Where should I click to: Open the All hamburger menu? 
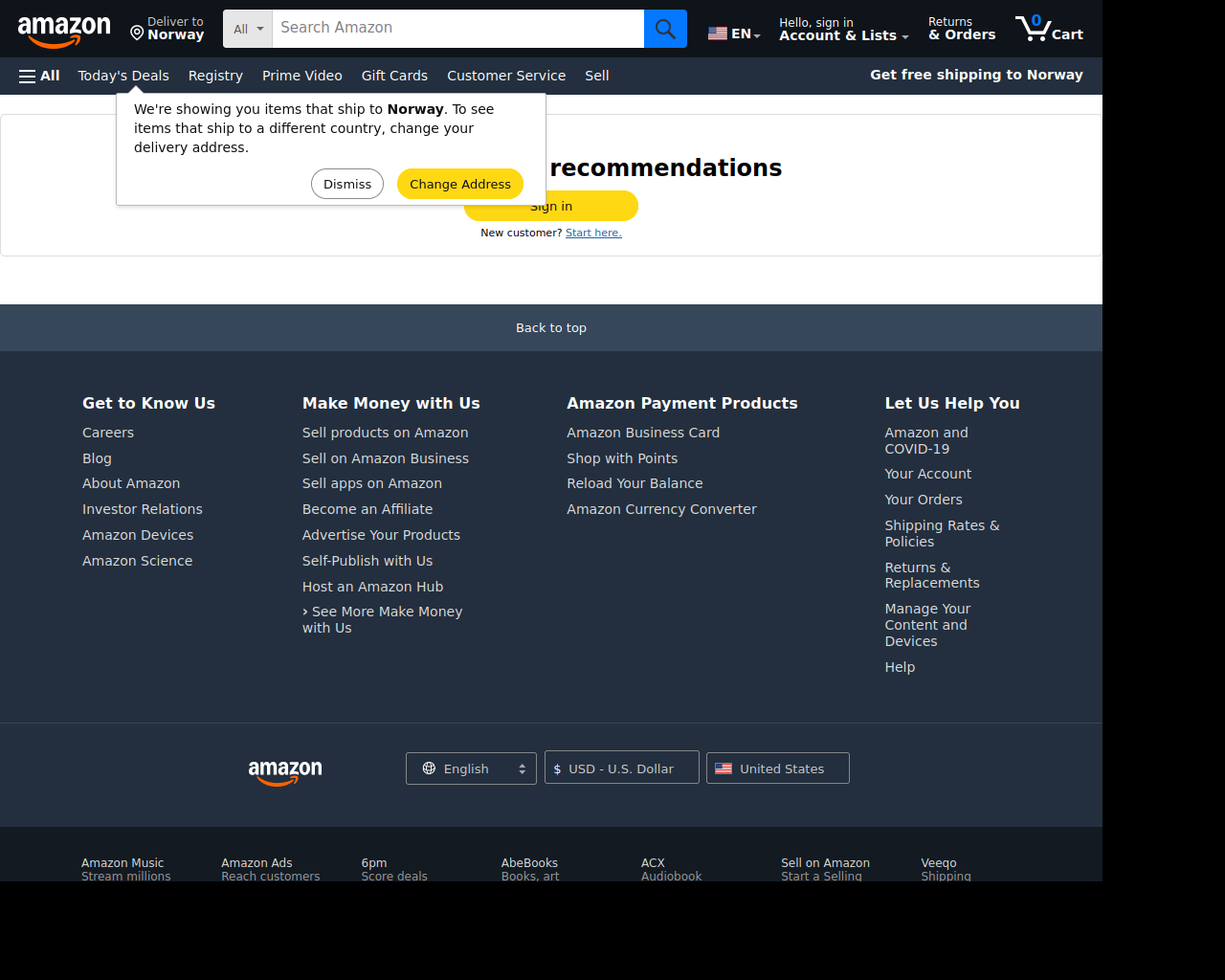pyautogui.click(x=39, y=76)
